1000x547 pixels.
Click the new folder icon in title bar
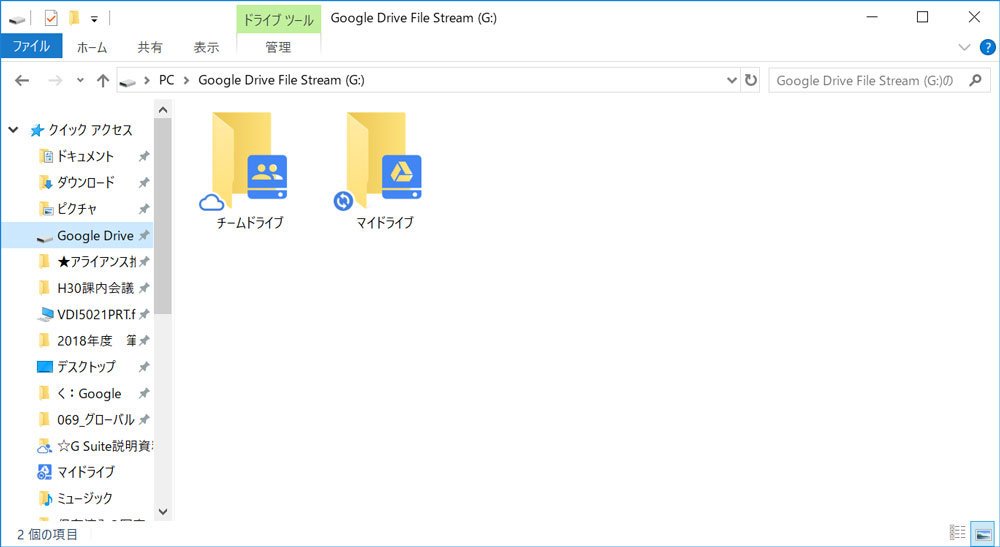coord(74,18)
